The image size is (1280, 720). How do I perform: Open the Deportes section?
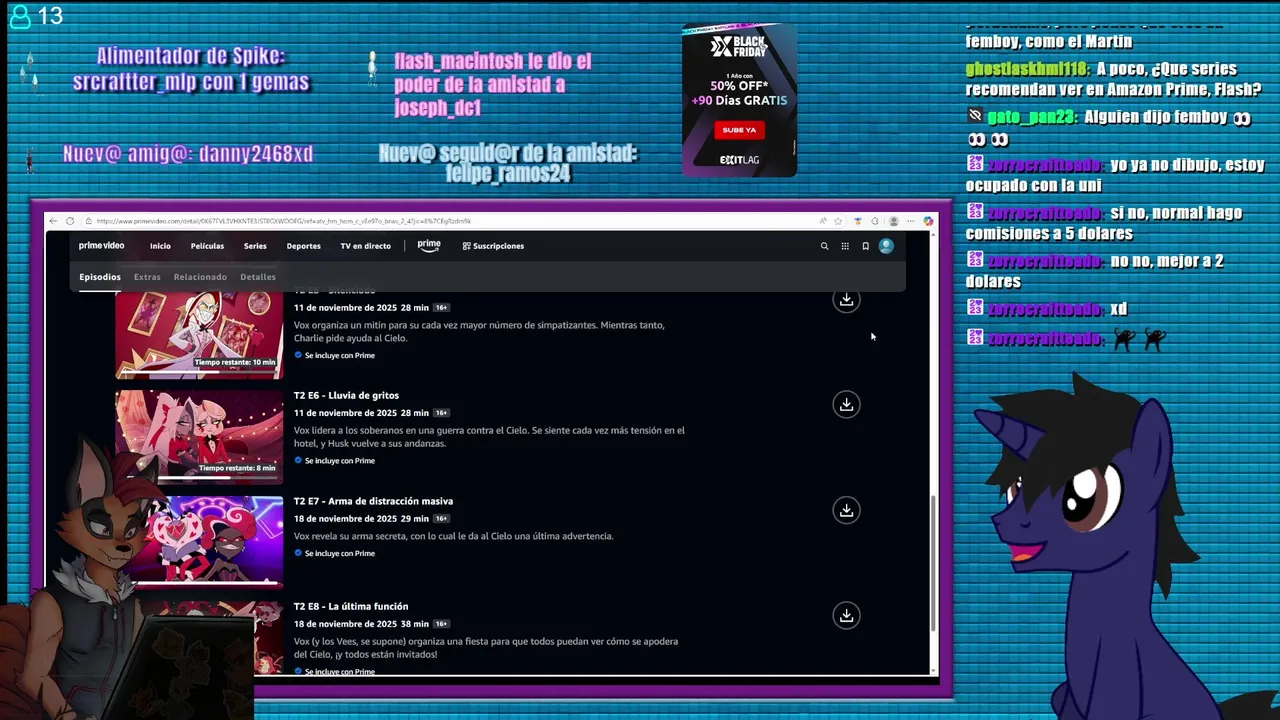tap(303, 246)
